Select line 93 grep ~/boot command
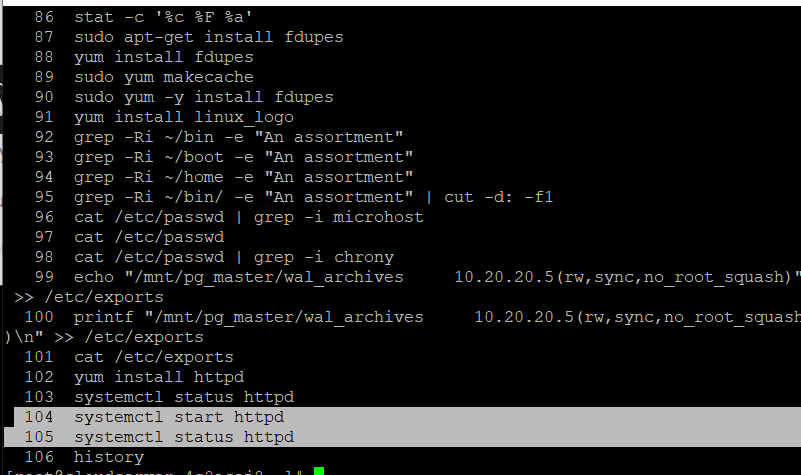This screenshot has height=475, width=801. [243, 157]
